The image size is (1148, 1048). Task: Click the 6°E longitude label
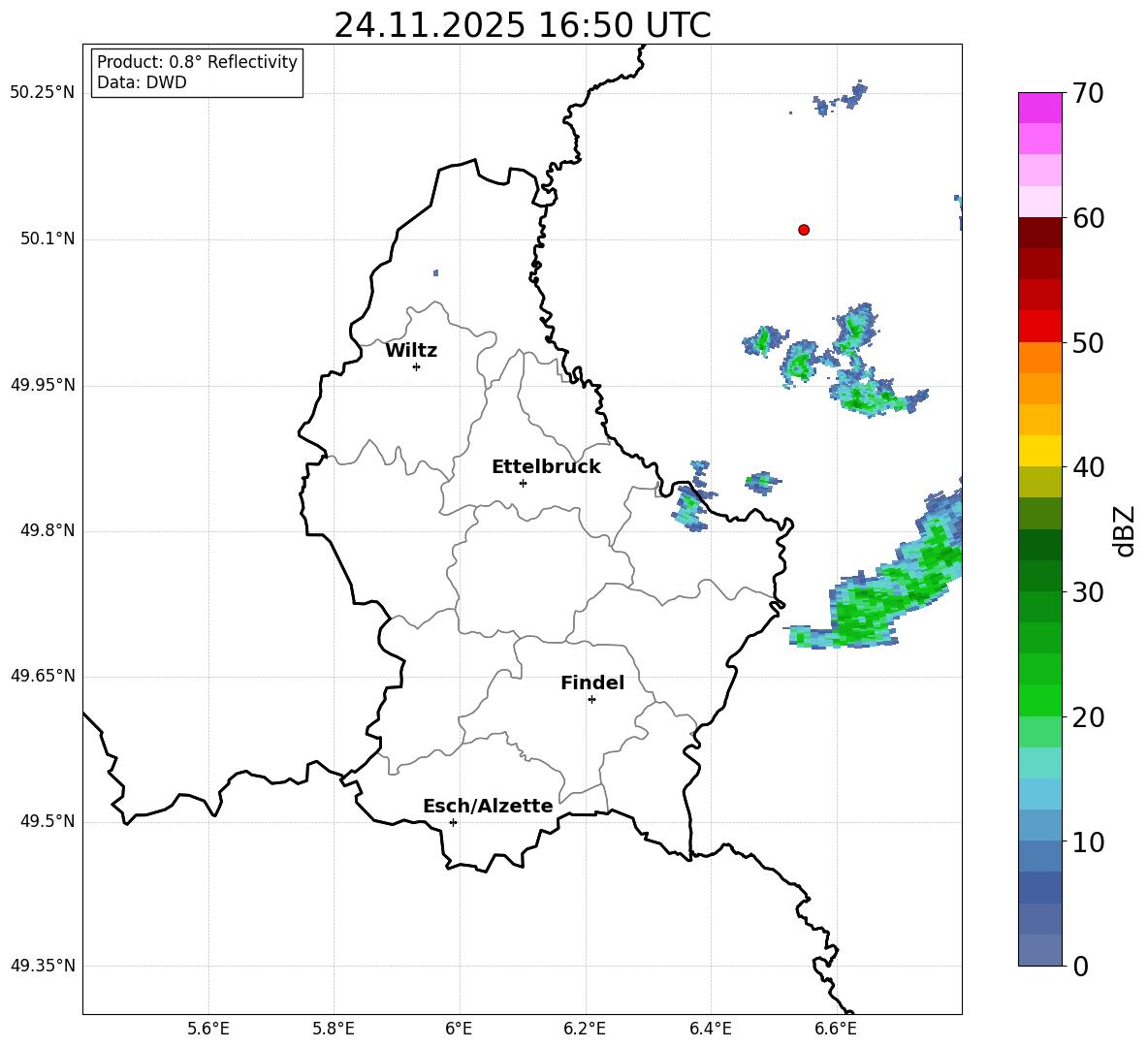pos(459,1029)
